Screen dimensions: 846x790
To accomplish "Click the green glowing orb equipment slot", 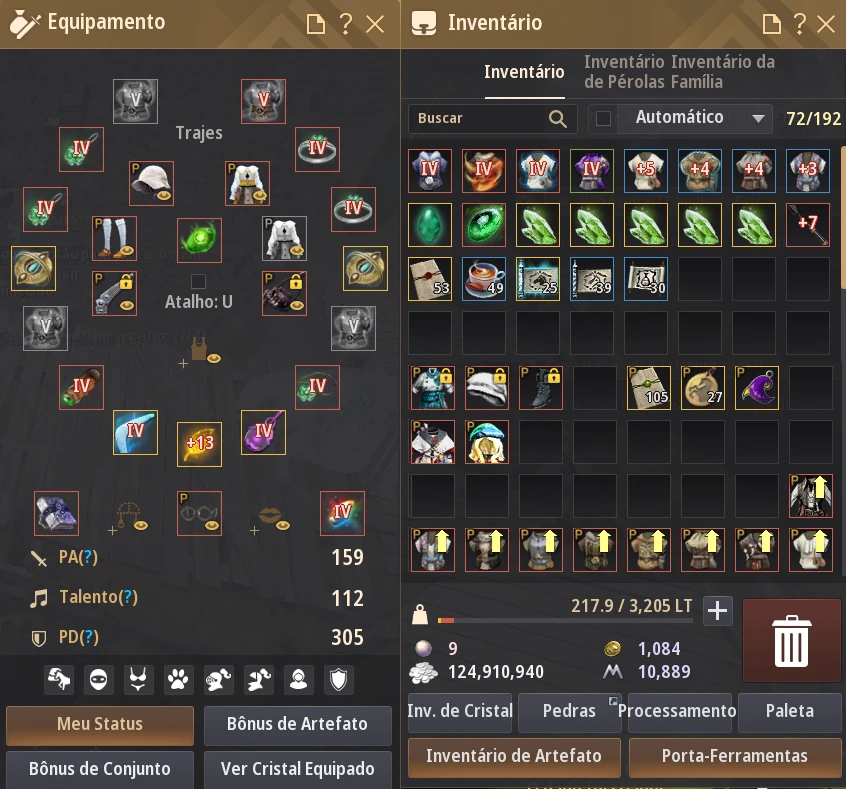I will [199, 240].
